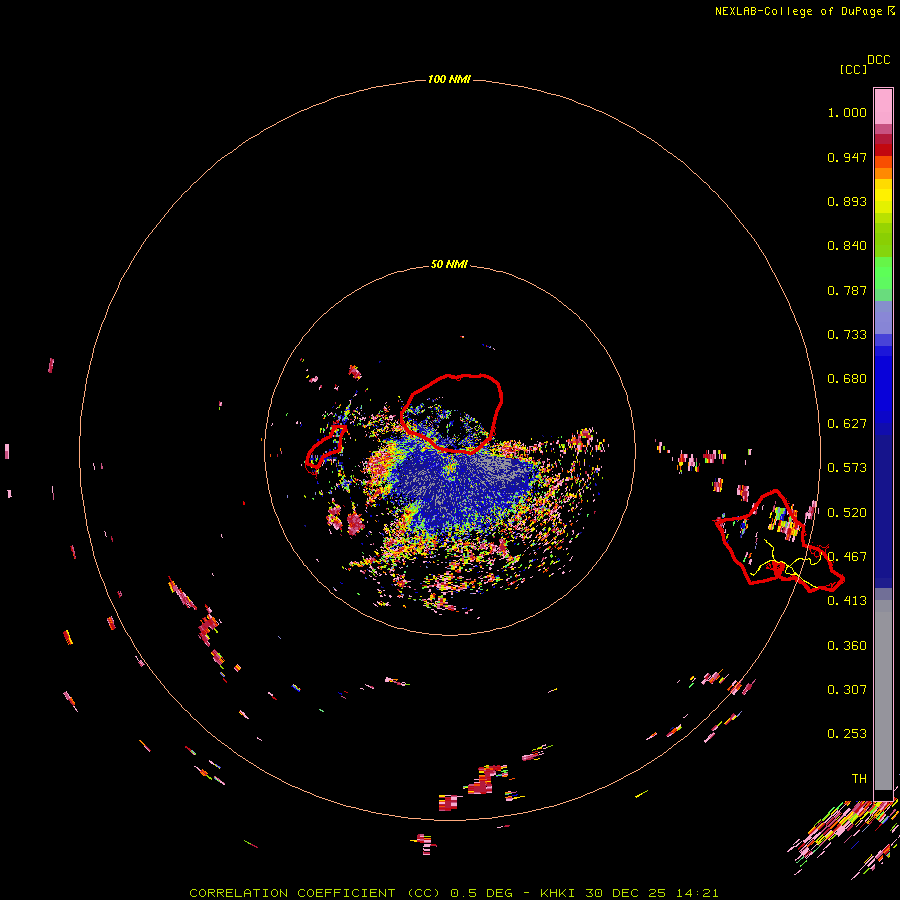
Task: Click the 0.307 legend value
Action: [847, 690]
